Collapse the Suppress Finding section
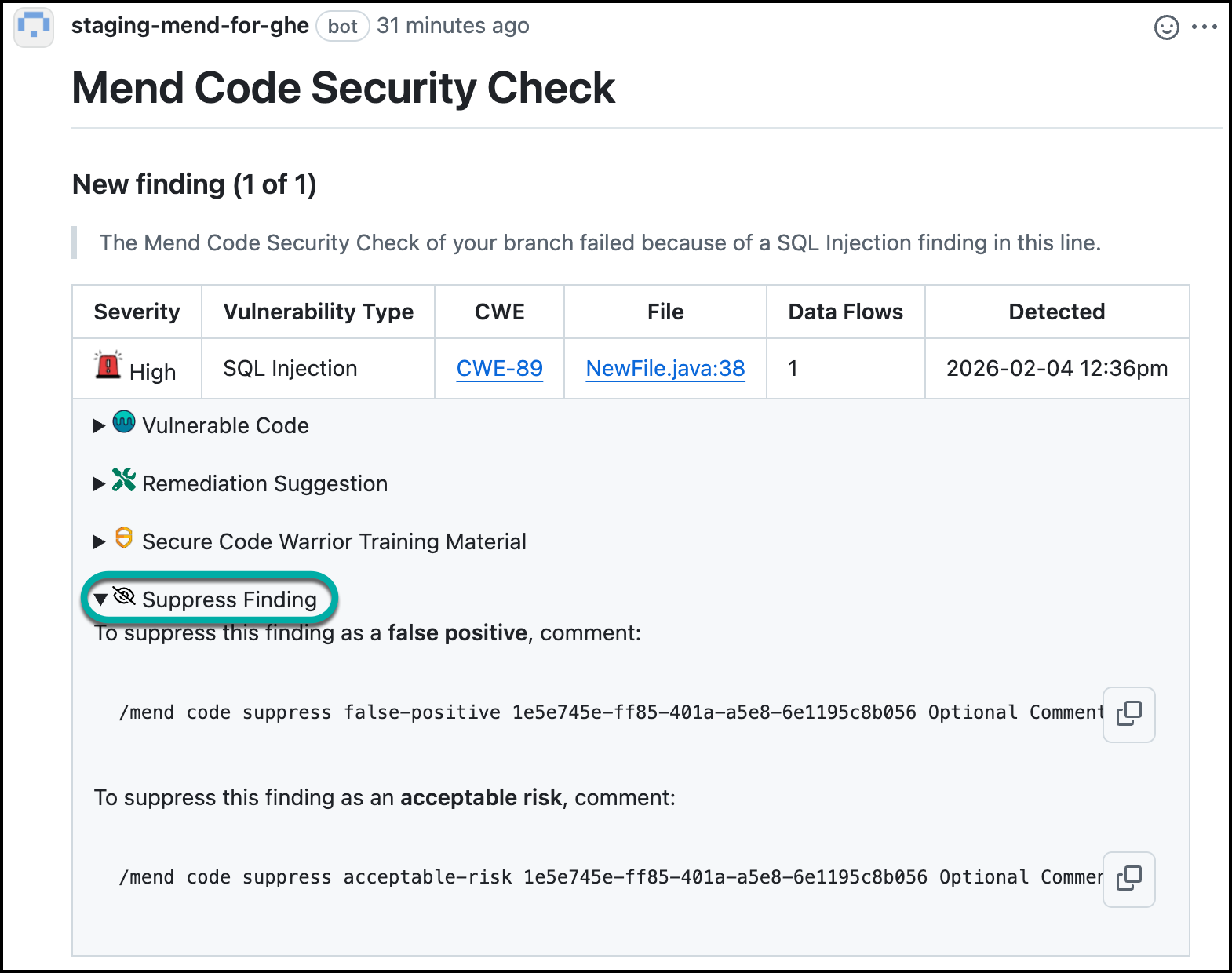The width and height of the screenshot is (1232, 973). tap(206, 599)
